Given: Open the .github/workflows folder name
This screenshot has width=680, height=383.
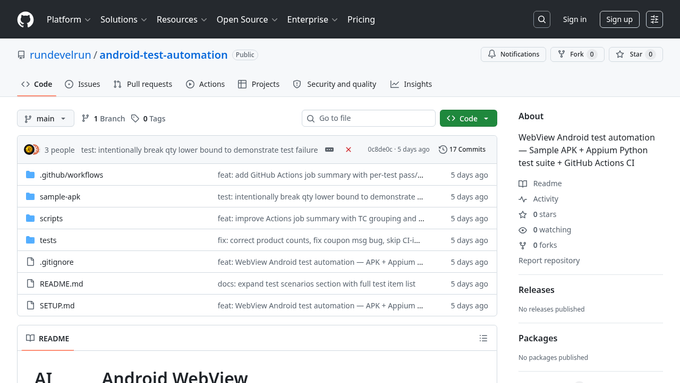Looking at the screenshot, I should click(x=72, y=175).
